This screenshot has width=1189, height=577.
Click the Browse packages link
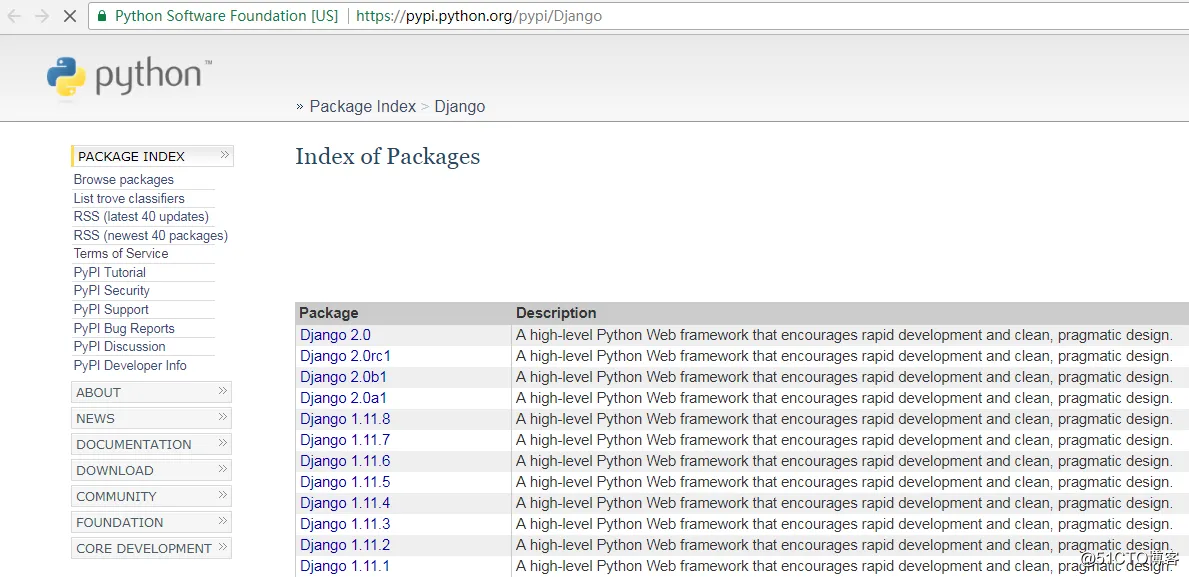124,180
